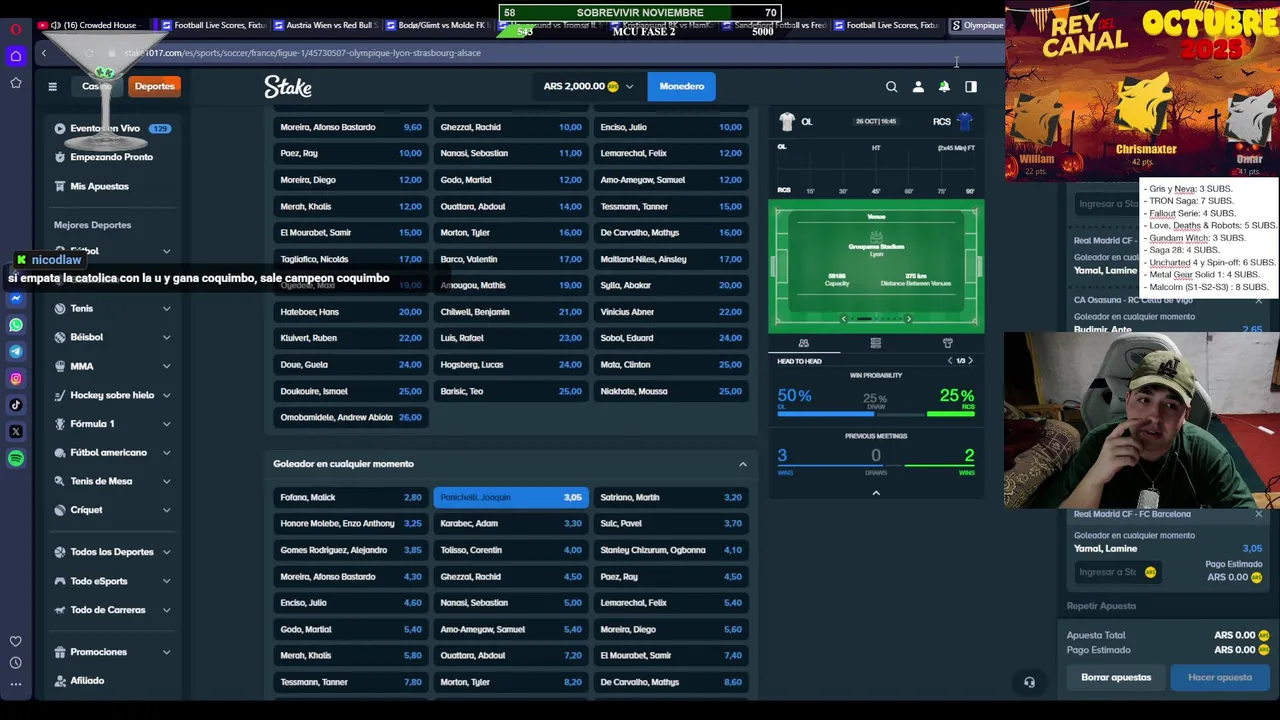Switch to the standings table tab icon in widget

pyautogui.click(x=875, y=343)
